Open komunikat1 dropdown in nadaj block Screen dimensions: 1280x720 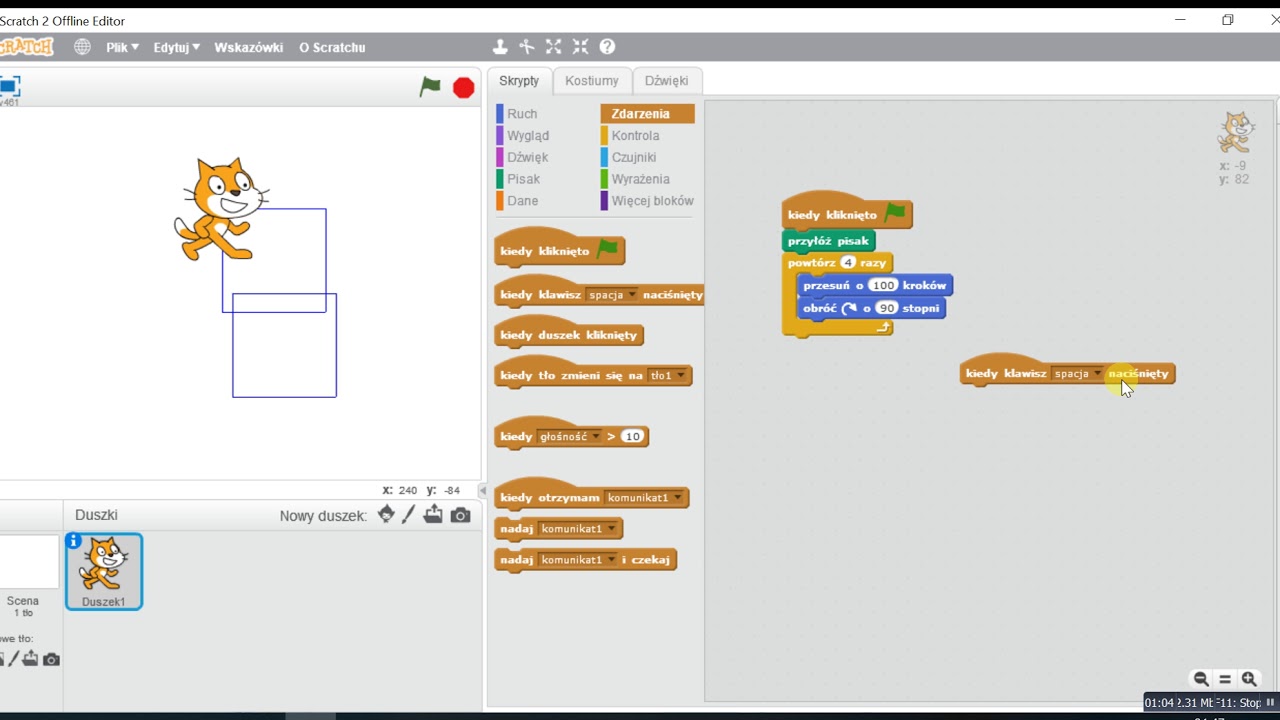[x=578, y=529]
